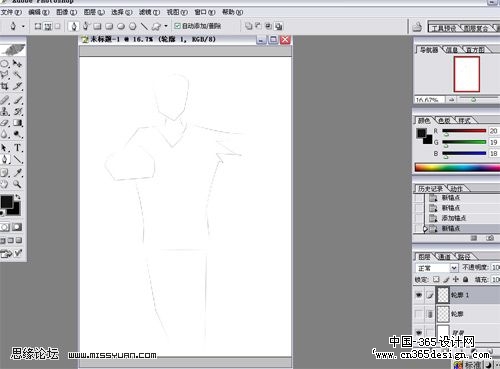Switch to Standard edit mode
The image size is (500, 369).
pos(5,227)
